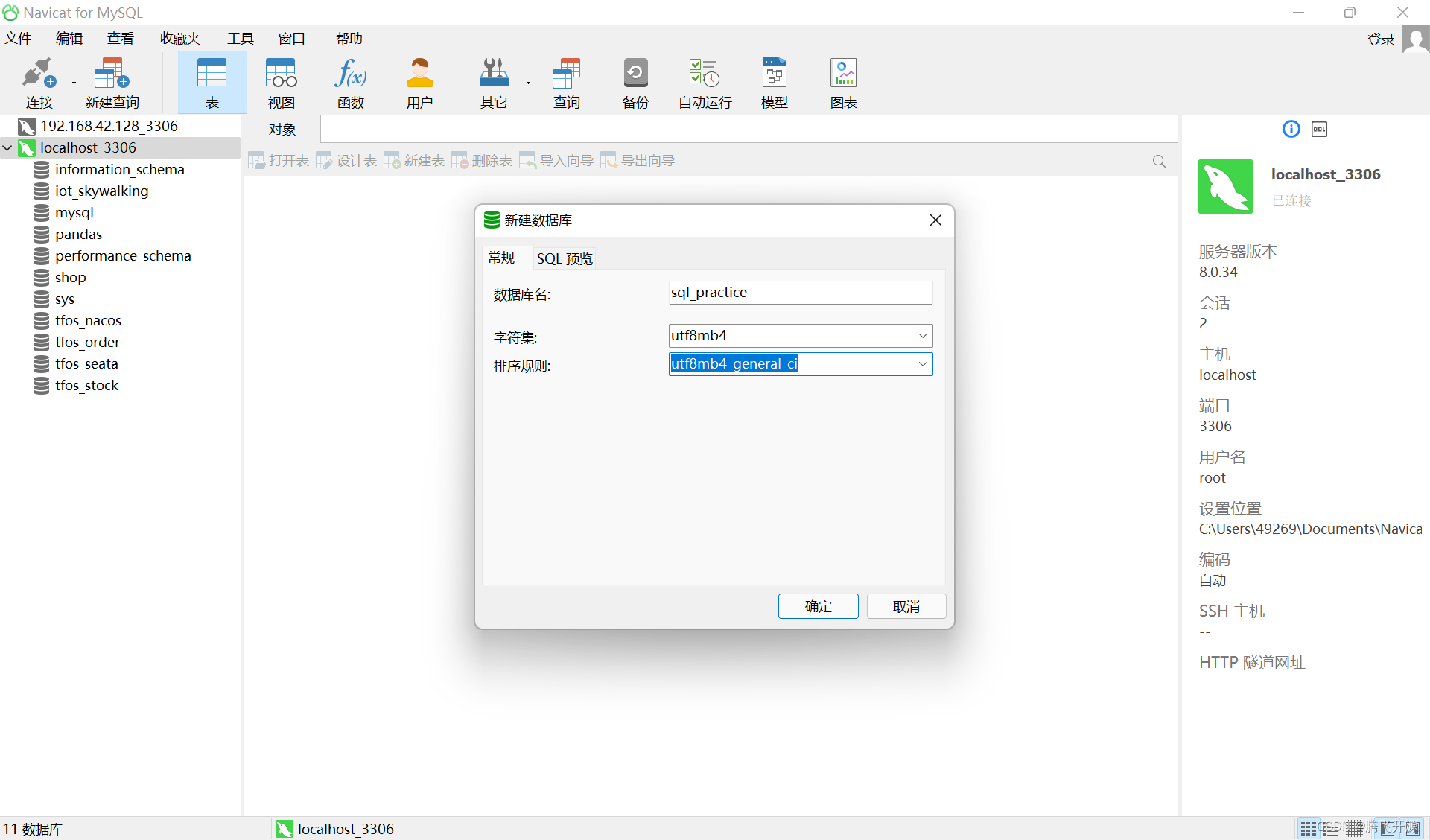Click 确定 to confirm new database
1430x840 pixels.
click(x=818, y=605)
